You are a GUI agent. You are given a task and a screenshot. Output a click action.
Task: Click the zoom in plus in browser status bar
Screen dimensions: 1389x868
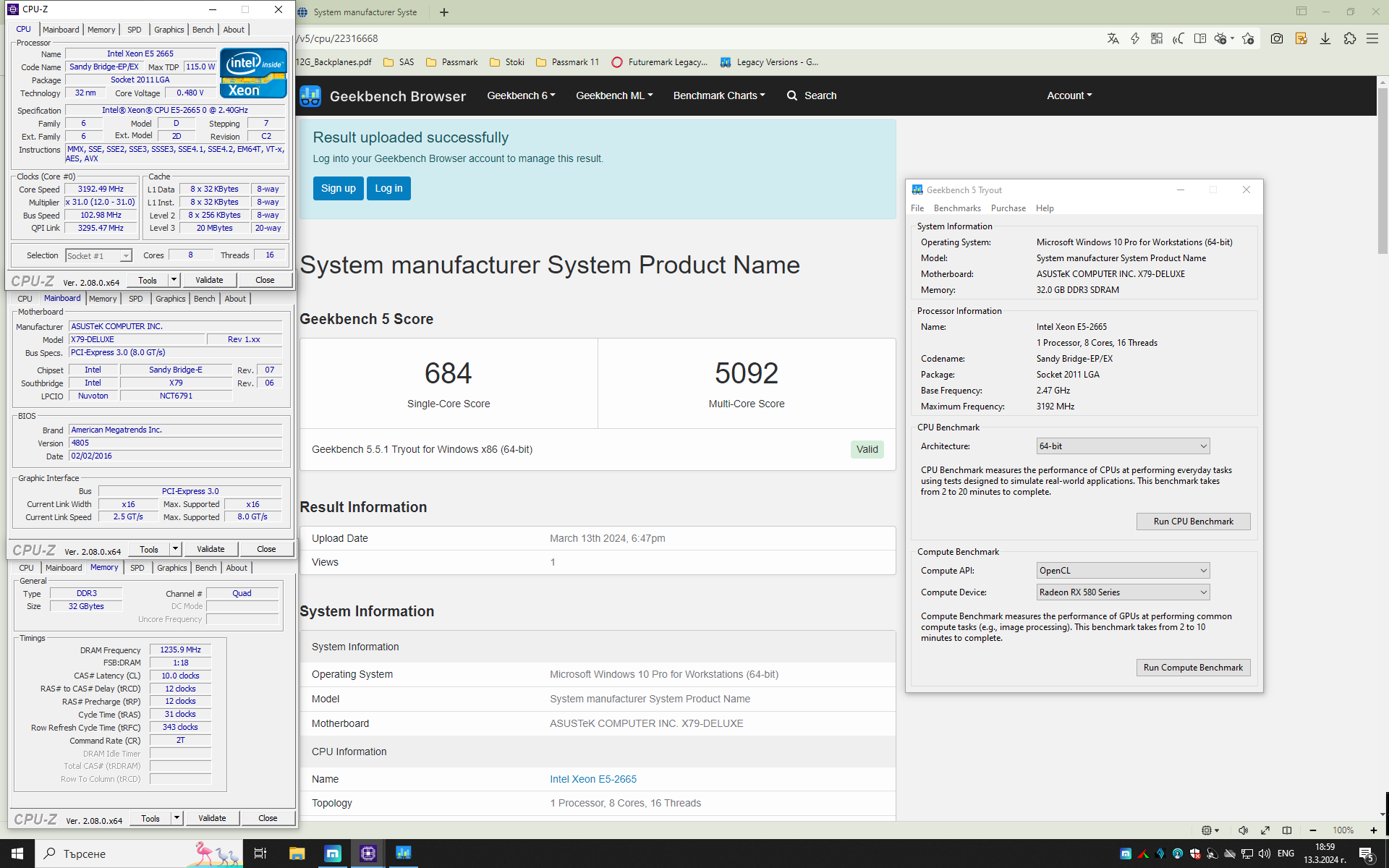1373,830
